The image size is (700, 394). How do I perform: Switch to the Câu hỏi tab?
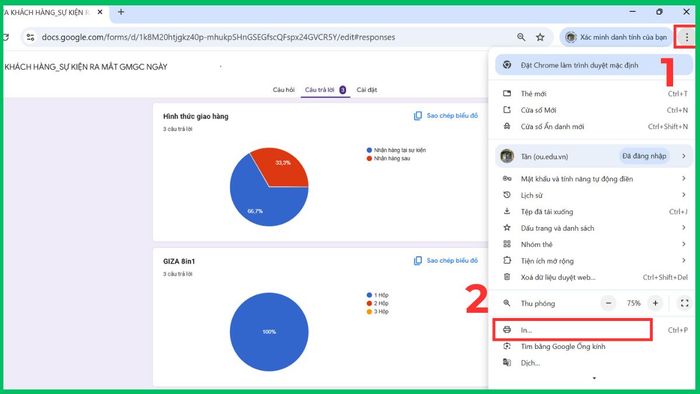283,90
